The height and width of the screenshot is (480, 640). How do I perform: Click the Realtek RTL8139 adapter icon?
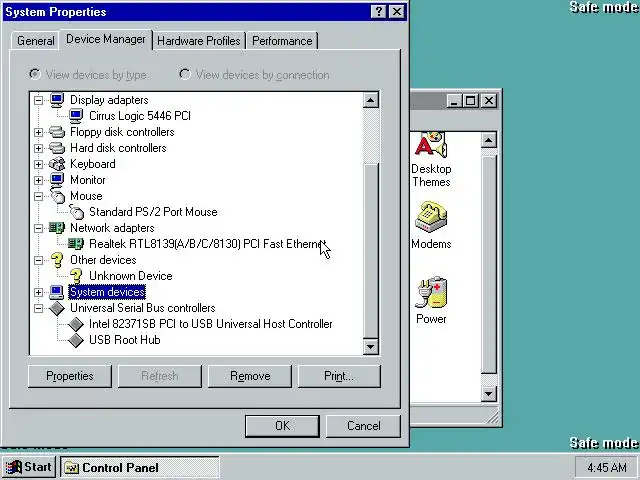click(x=76, y=244)
